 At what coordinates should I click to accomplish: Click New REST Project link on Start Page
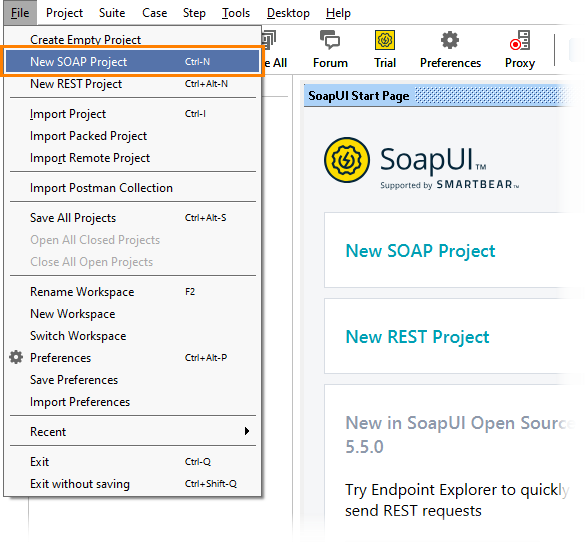coord(417,337)
